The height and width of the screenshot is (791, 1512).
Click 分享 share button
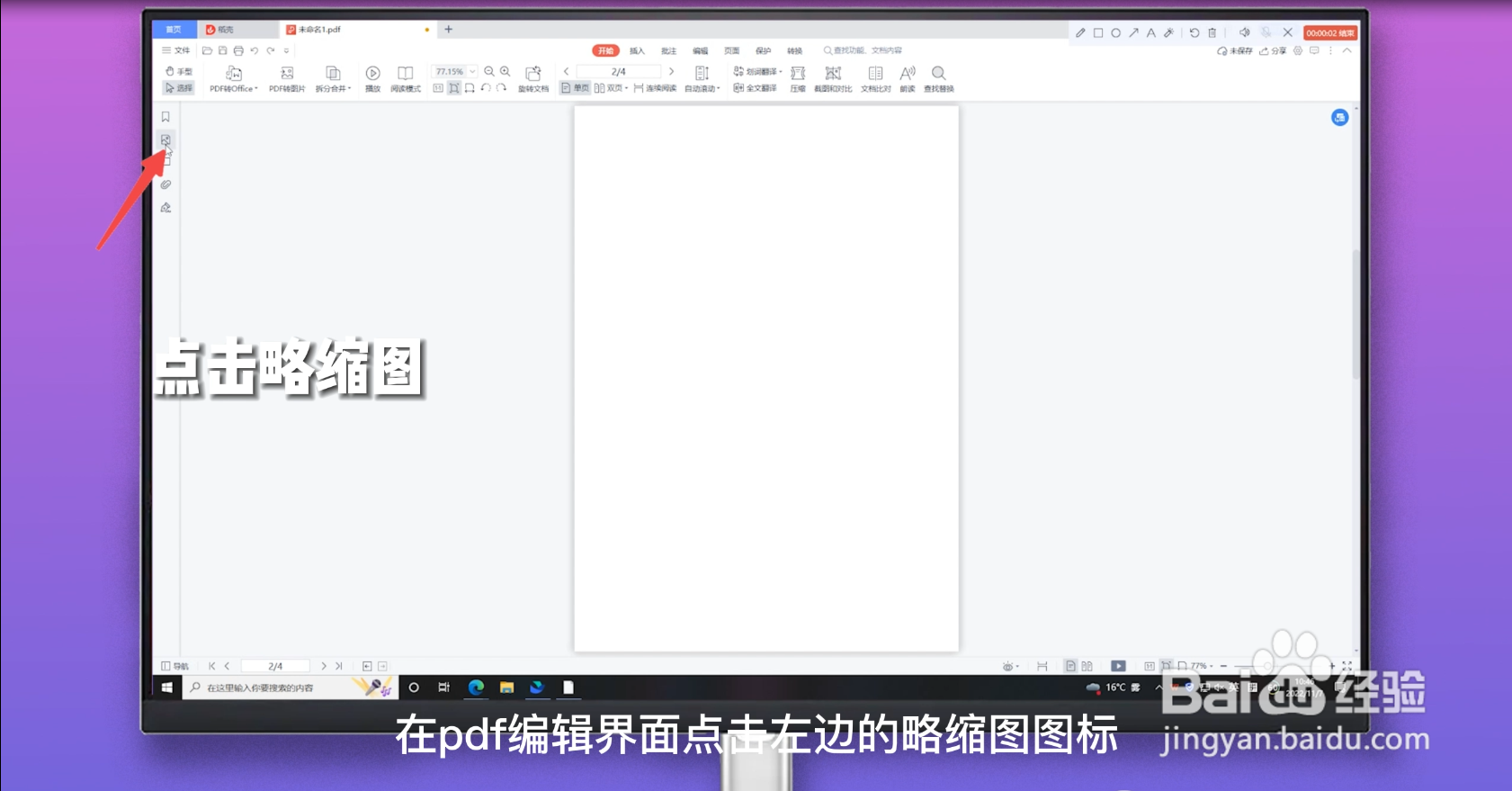click(1273, 50)
